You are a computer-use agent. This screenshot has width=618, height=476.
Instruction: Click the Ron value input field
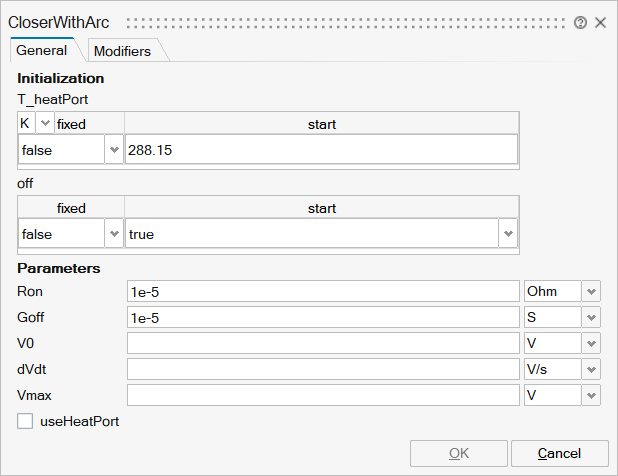click(x=323, y=291)
